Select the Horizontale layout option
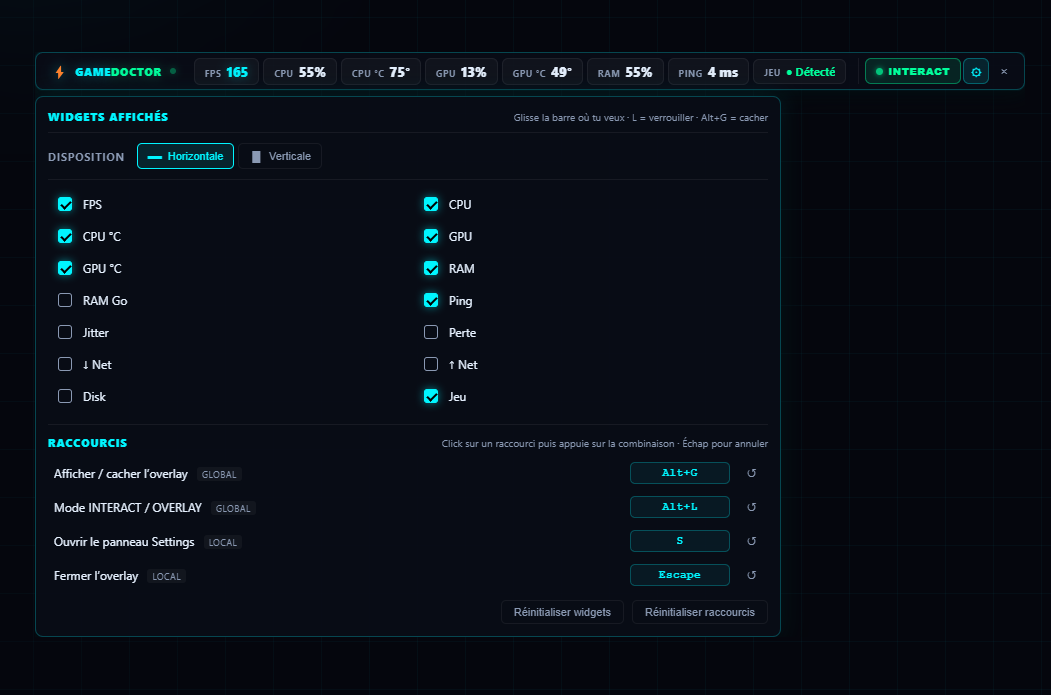This screenshot has height=695, width=1051. (x=186, y=156)
